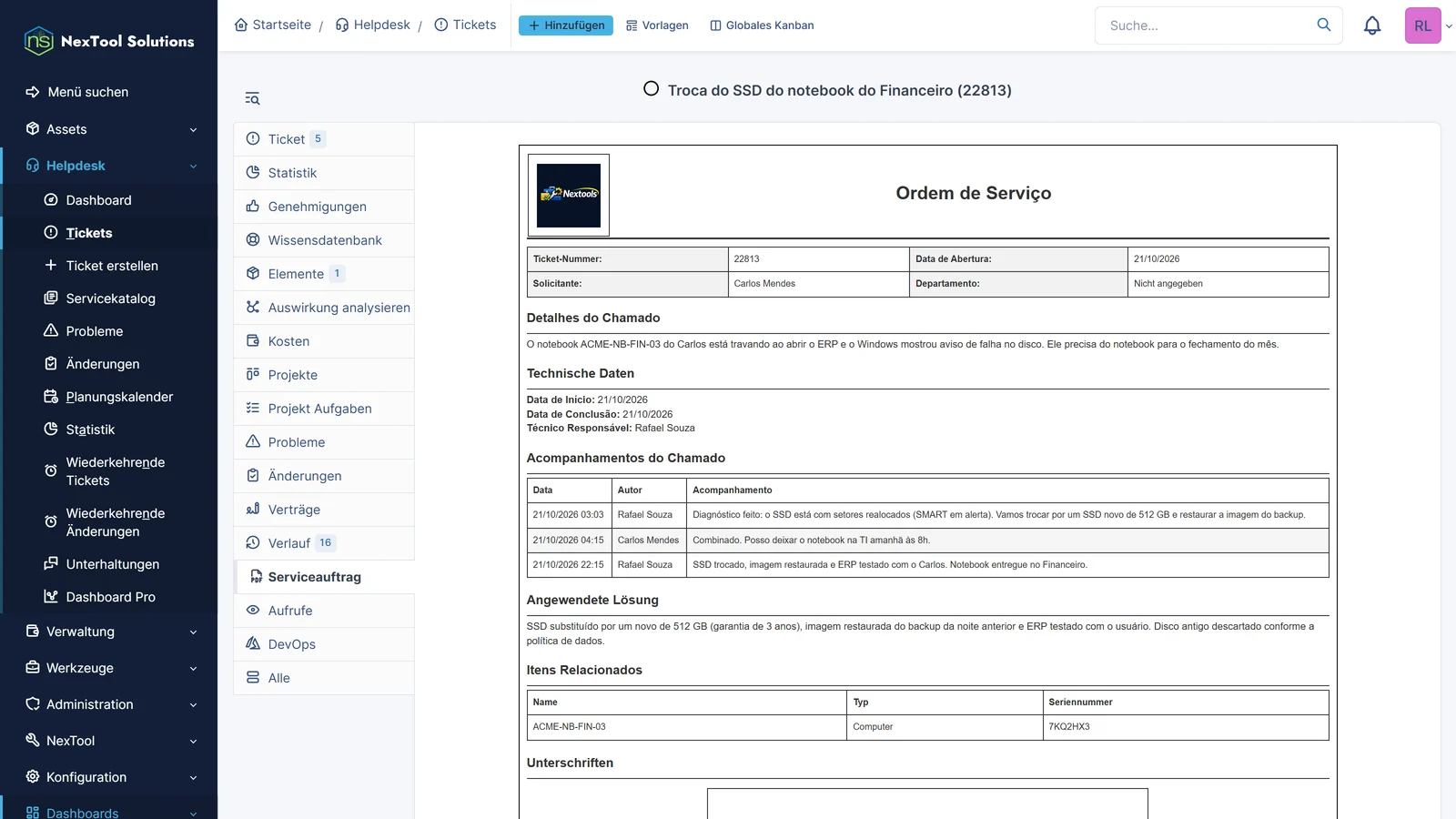Screen dimensions: 1456x819
Task: Open Dashboard Pro in the sidebar
Action: pyautogui.click(x=110, y=597)
